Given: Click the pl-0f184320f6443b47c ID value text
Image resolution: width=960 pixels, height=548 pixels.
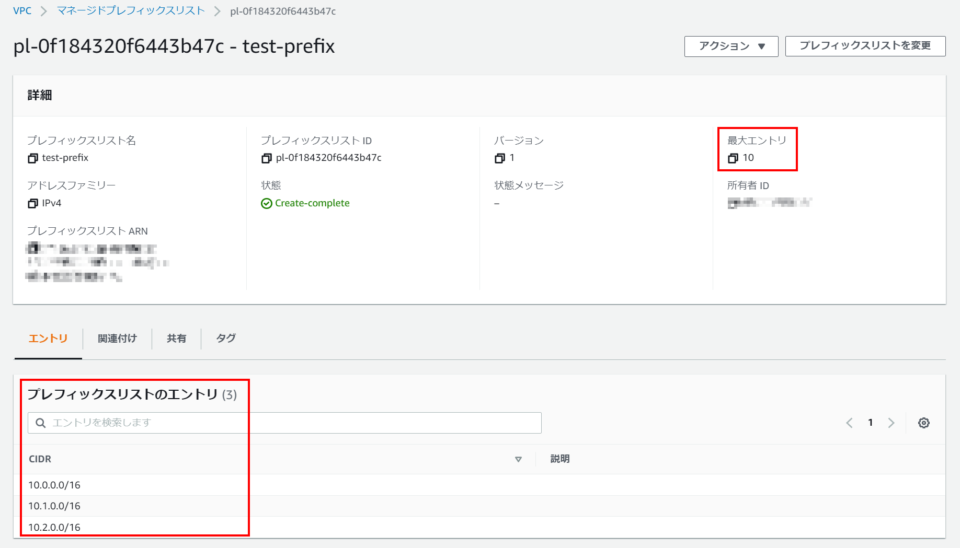Looking at the screenshot, I should (x=328, y=158).
